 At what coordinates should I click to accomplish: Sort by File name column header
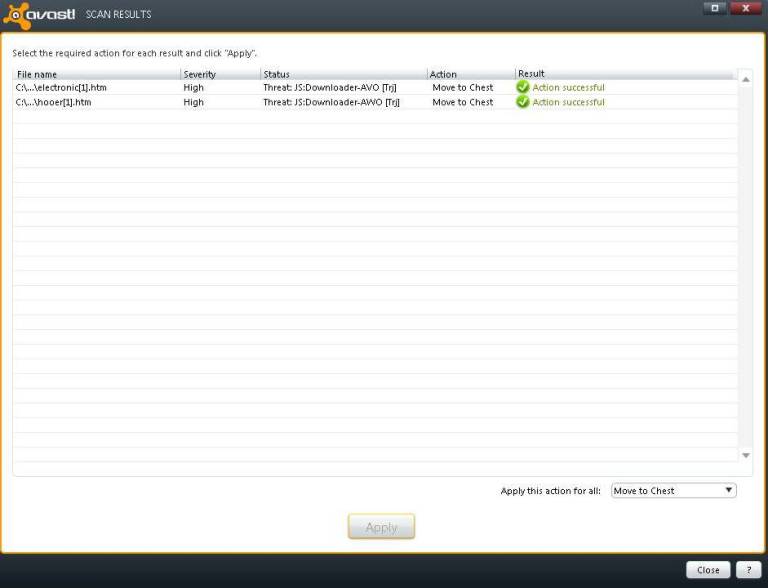click(x=97, y=74)
